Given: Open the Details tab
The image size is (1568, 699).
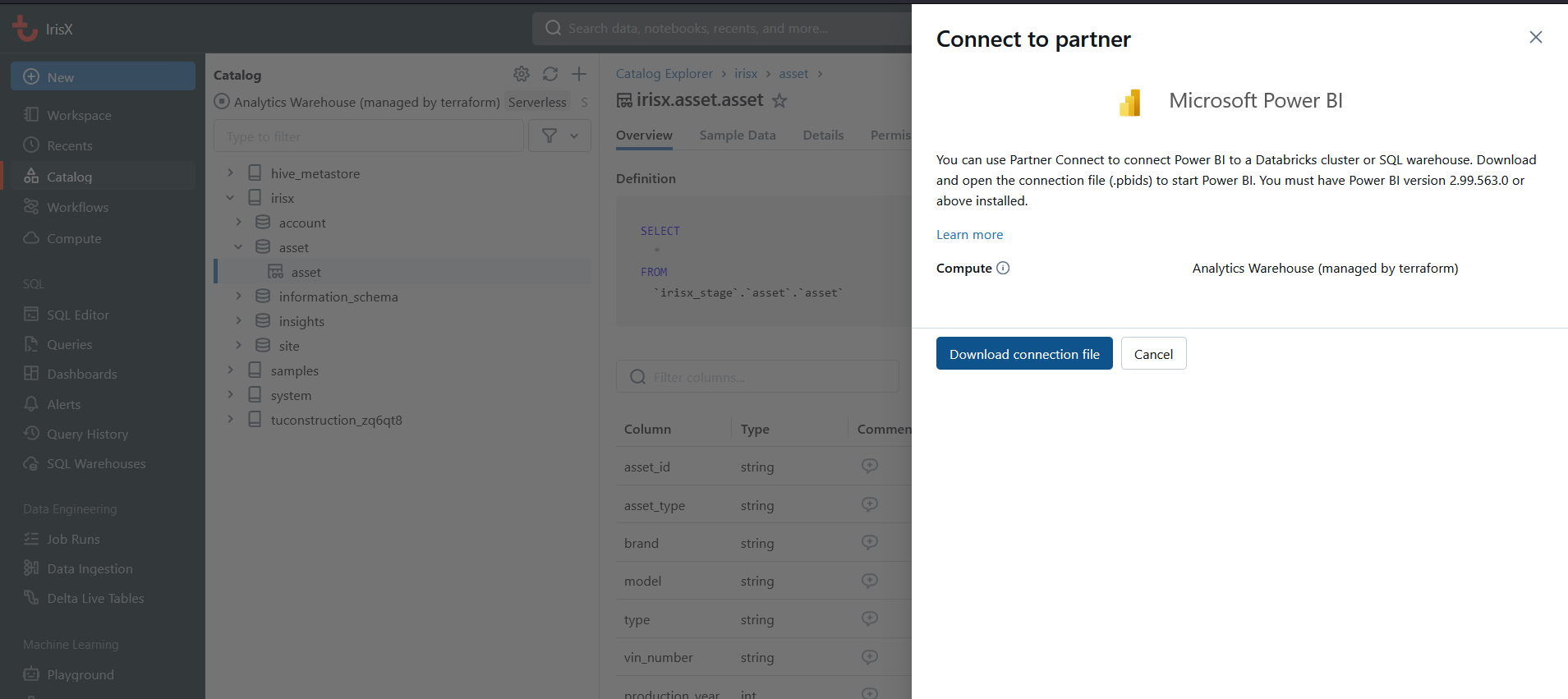Looking at the screenshot, I should click(823, 136).
